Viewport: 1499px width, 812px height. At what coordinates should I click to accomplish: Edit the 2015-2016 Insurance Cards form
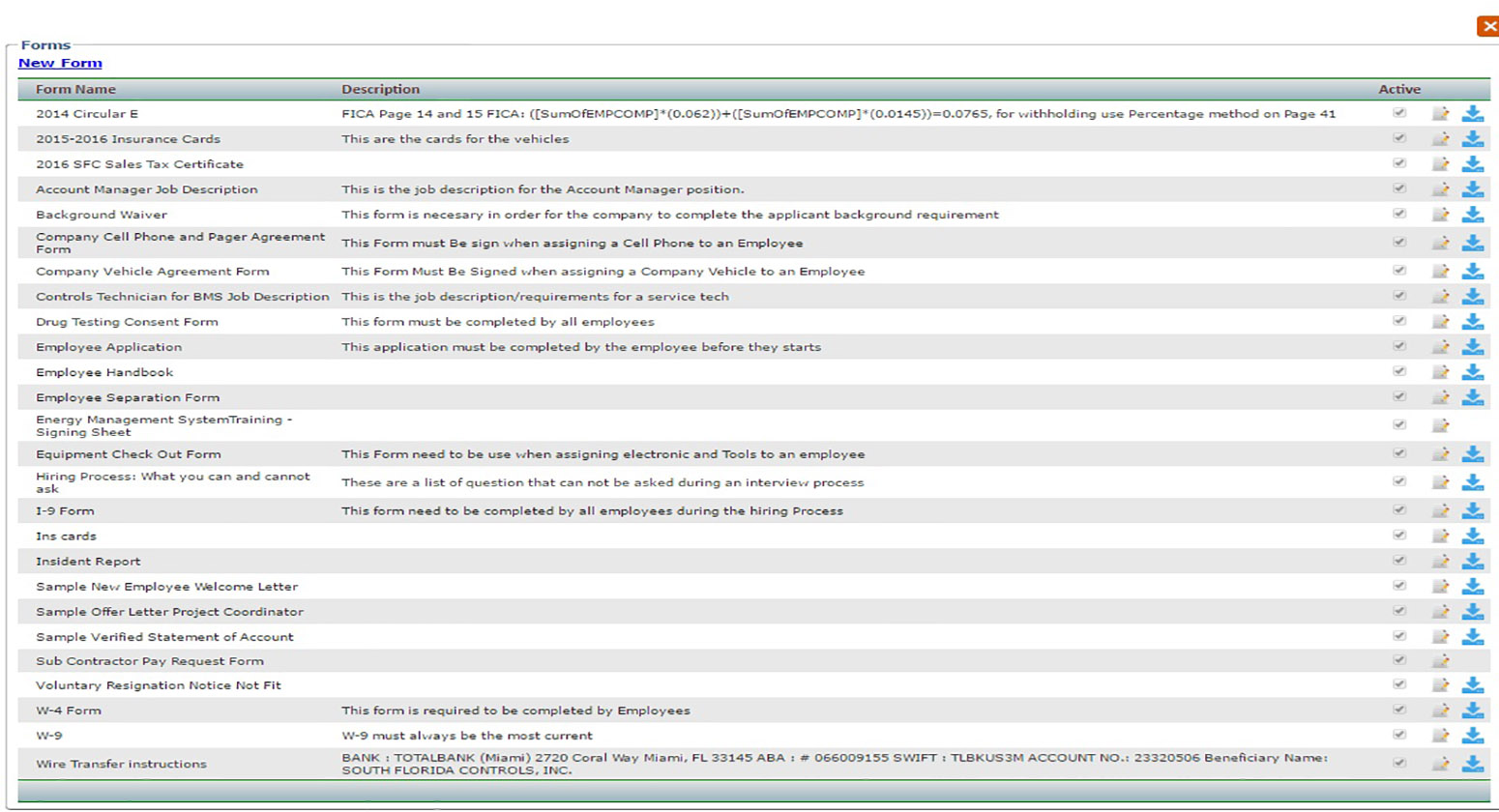[x=1440, y=139]
